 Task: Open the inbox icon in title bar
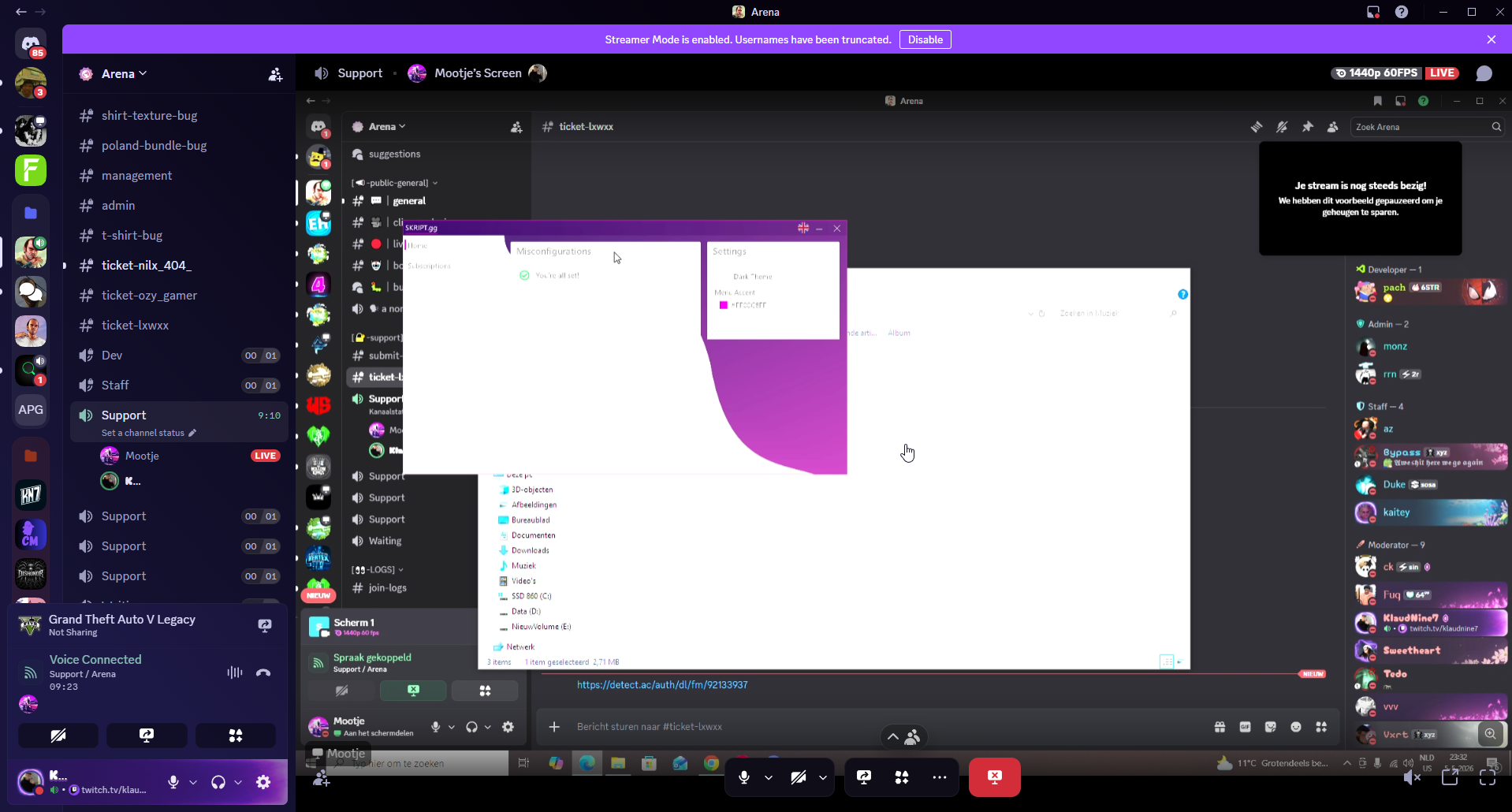pyautogui.click(x=1373, y=12)
